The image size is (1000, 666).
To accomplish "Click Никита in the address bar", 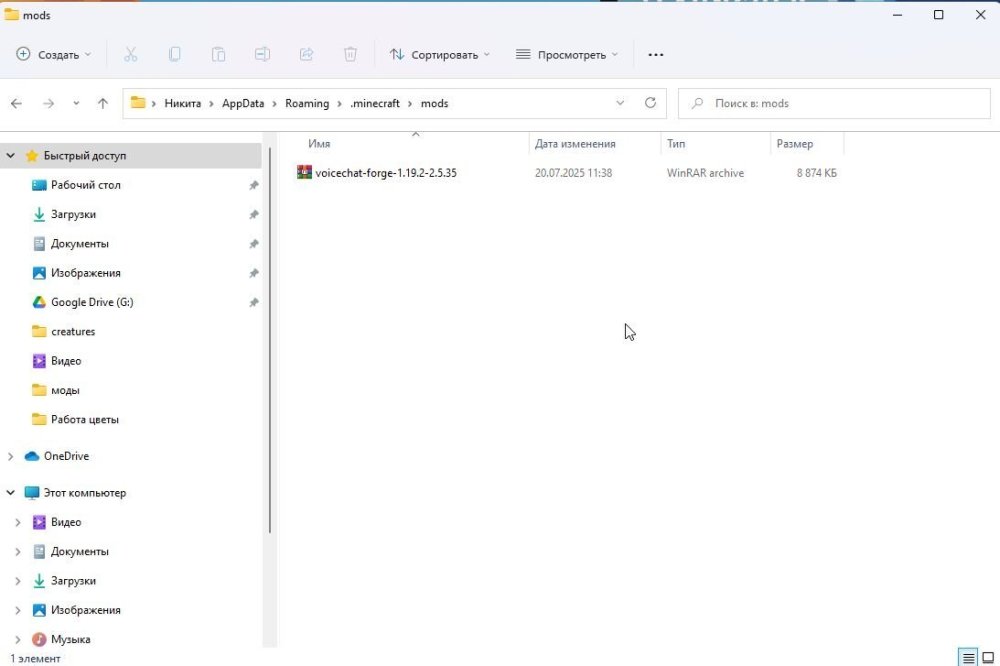I will (x=182, y=103).
